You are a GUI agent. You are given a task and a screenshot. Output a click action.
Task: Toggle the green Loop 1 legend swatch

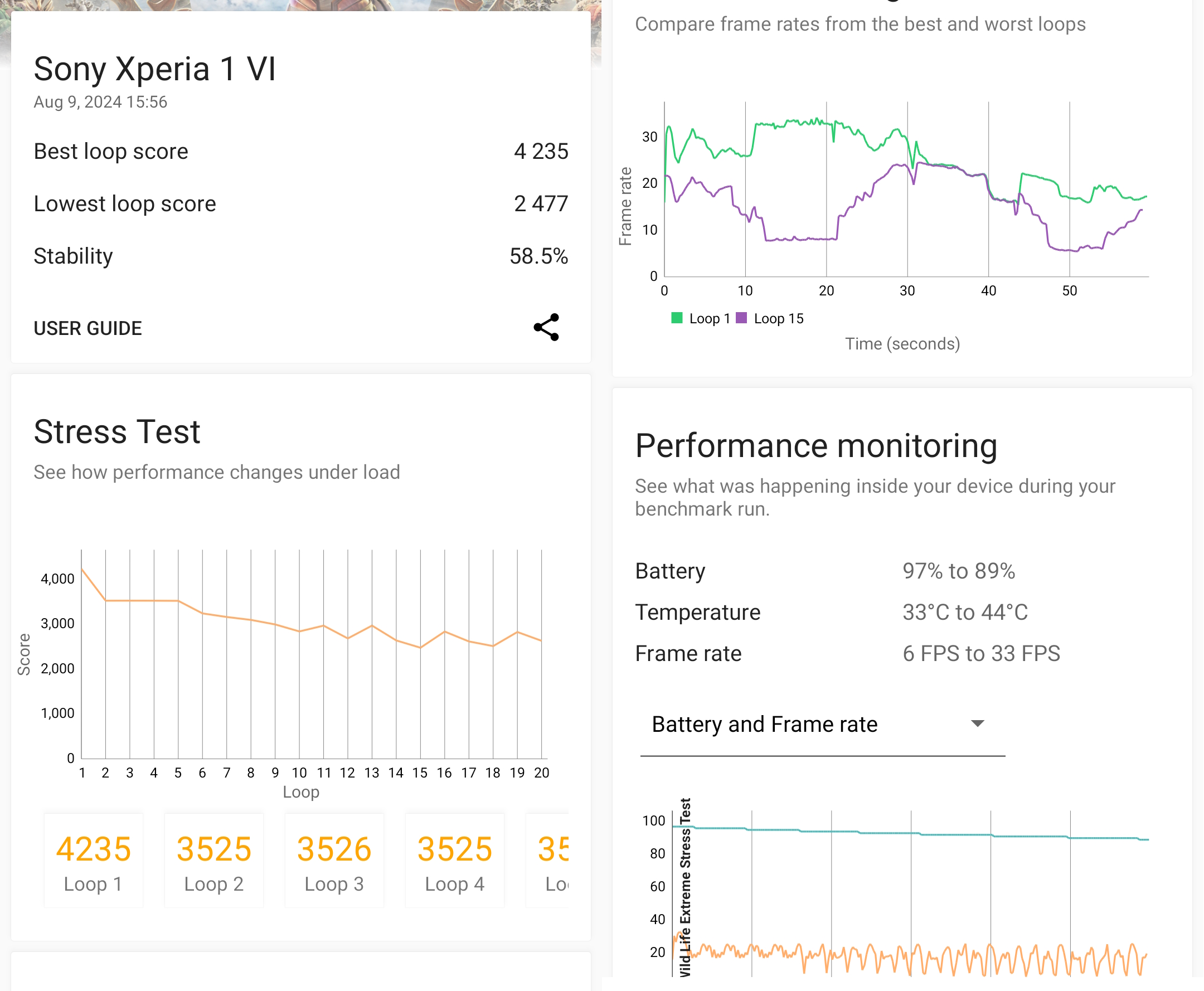point(677,318)
